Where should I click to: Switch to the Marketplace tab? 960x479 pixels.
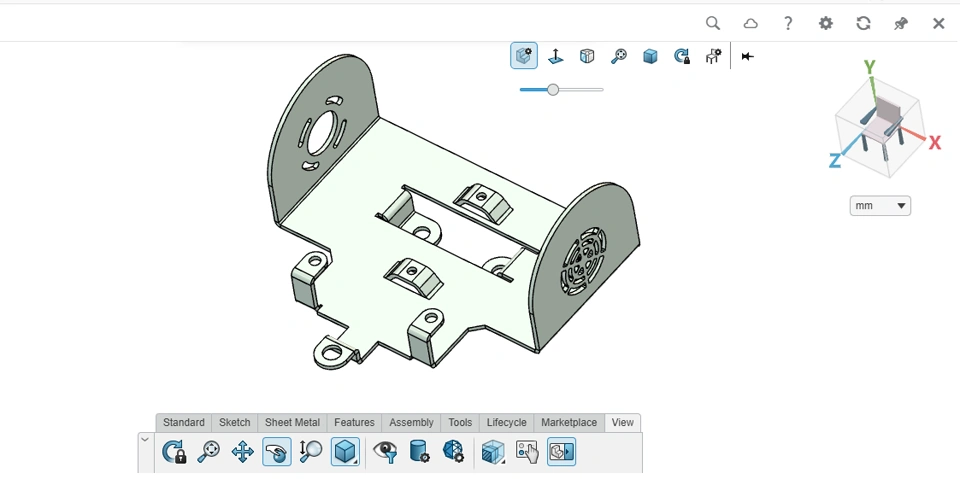[x=569, y=423]
